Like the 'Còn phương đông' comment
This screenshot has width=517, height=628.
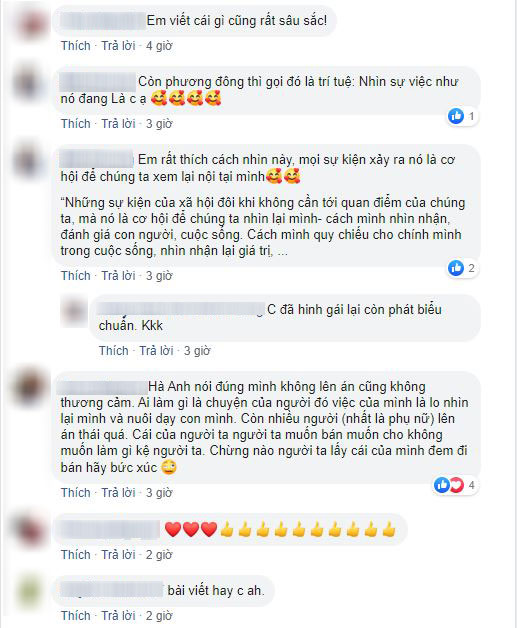pos(76,124)
